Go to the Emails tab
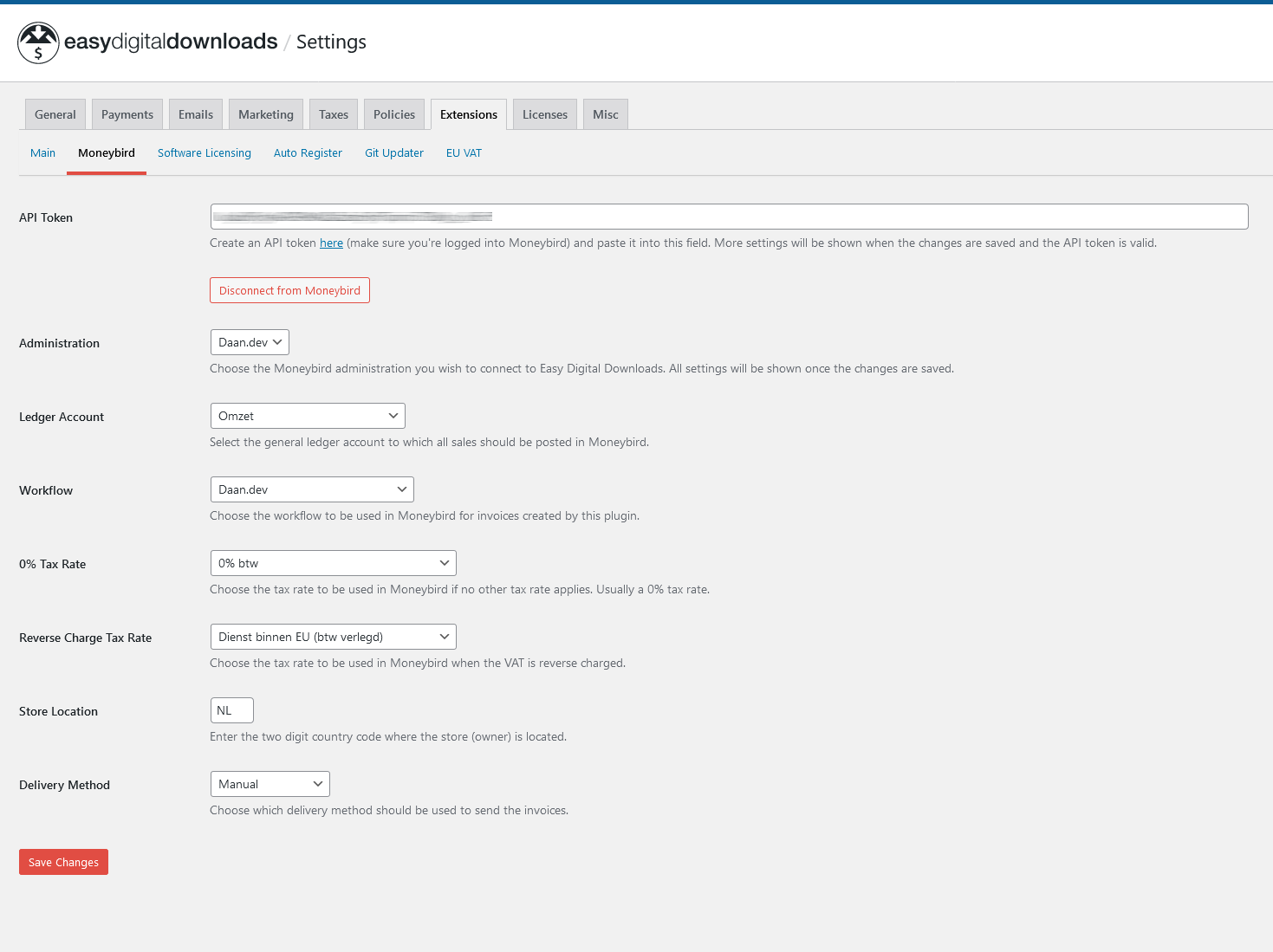Screen dimensions: 1273x952 point(196,114)
